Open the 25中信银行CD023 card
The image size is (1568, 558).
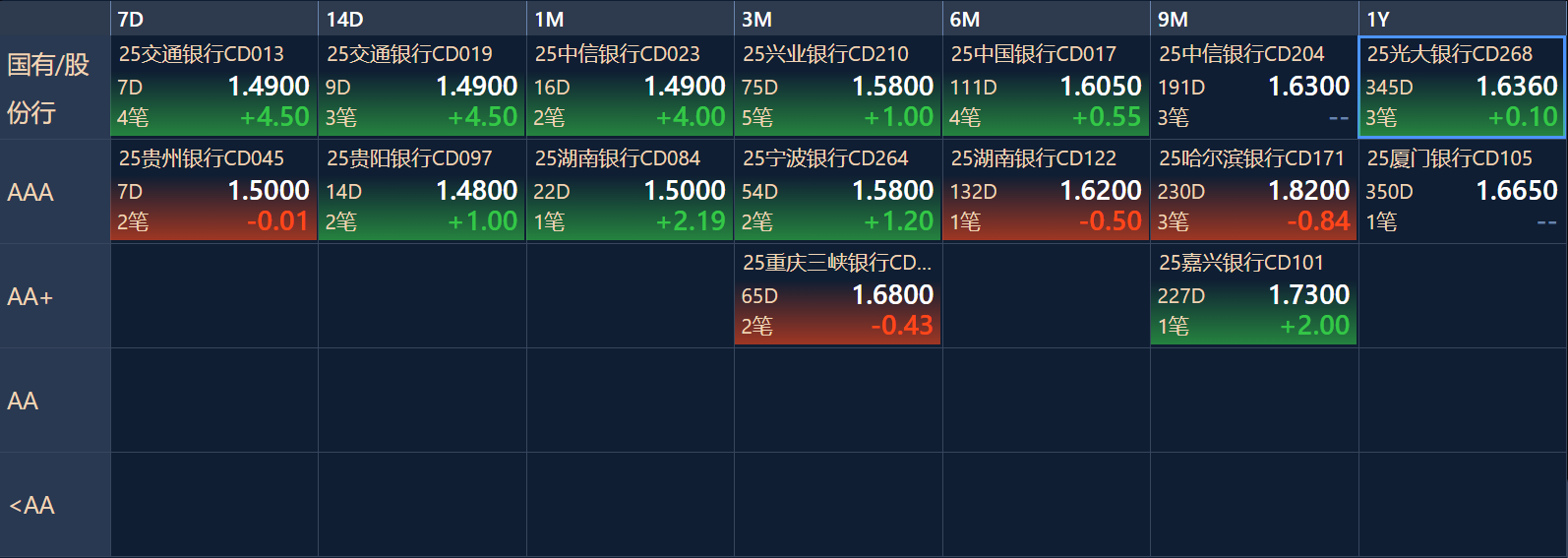click(x=630, y=87)
